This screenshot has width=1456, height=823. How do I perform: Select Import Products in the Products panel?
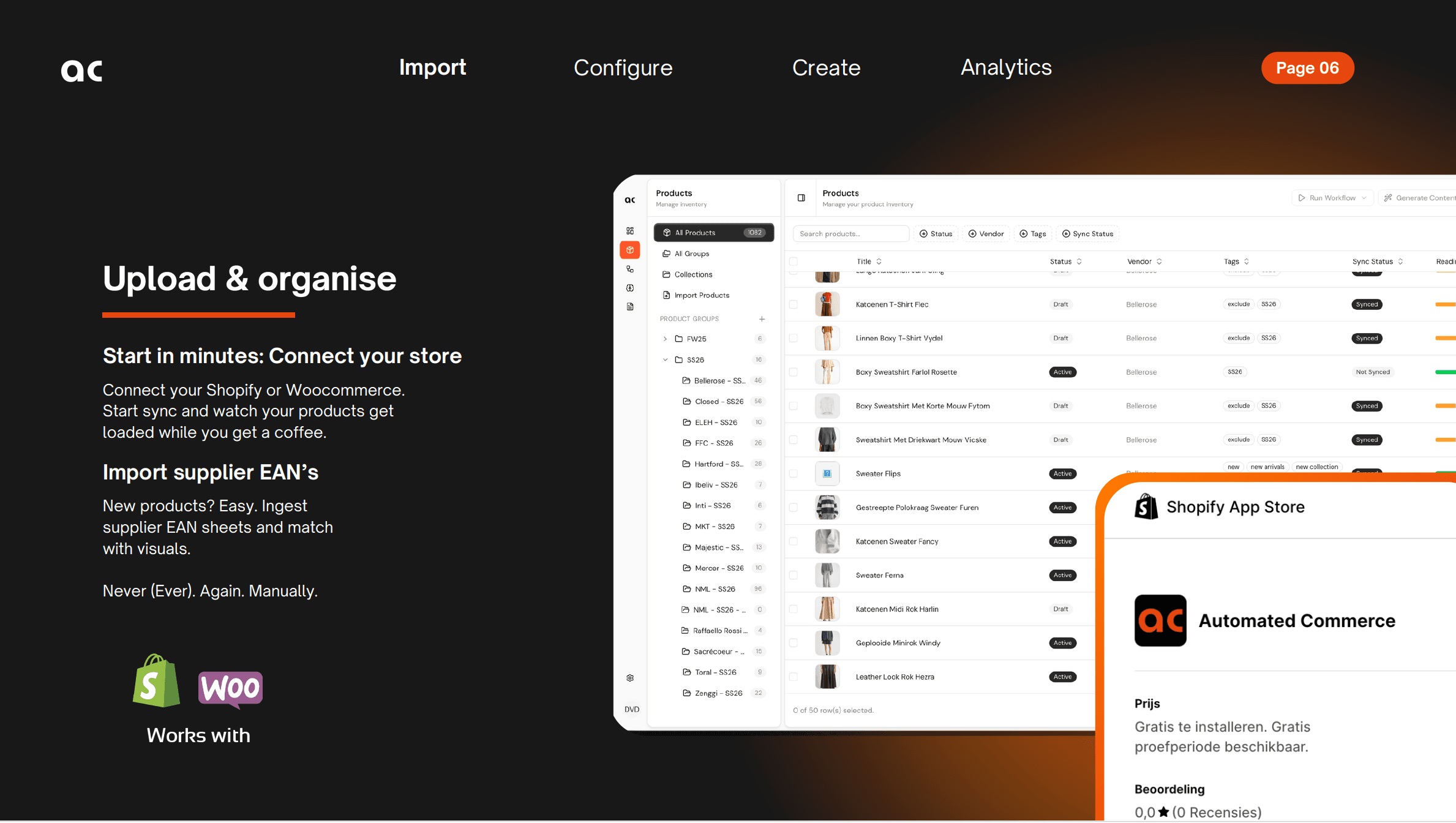click(x=701, y=295)
